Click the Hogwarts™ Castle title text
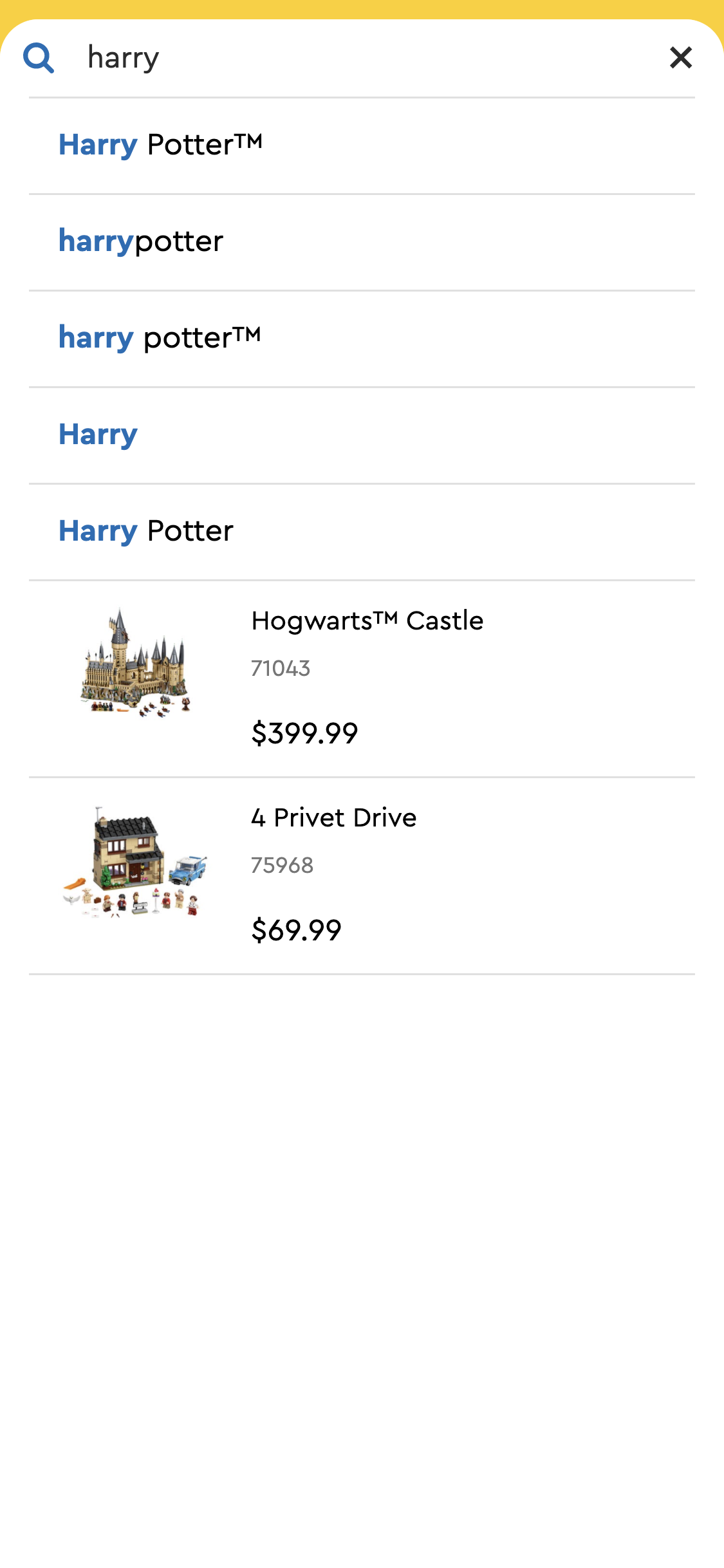Image resolution: width=724 pixels, height=1568 pixels. click(367, 621)
